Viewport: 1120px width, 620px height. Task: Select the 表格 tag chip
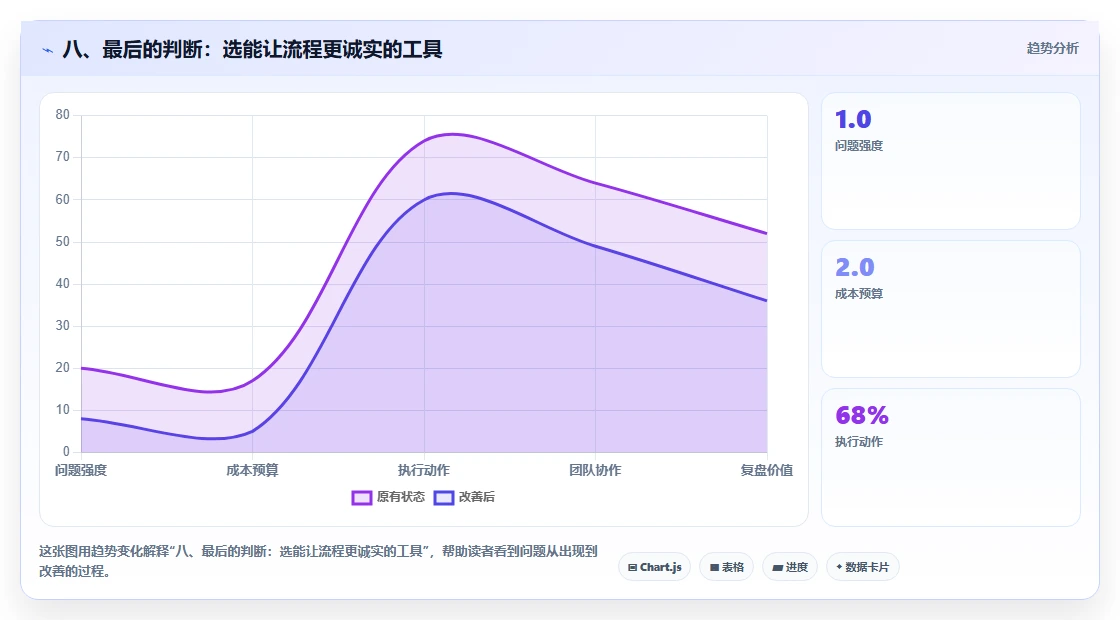(x=726, y=567)
